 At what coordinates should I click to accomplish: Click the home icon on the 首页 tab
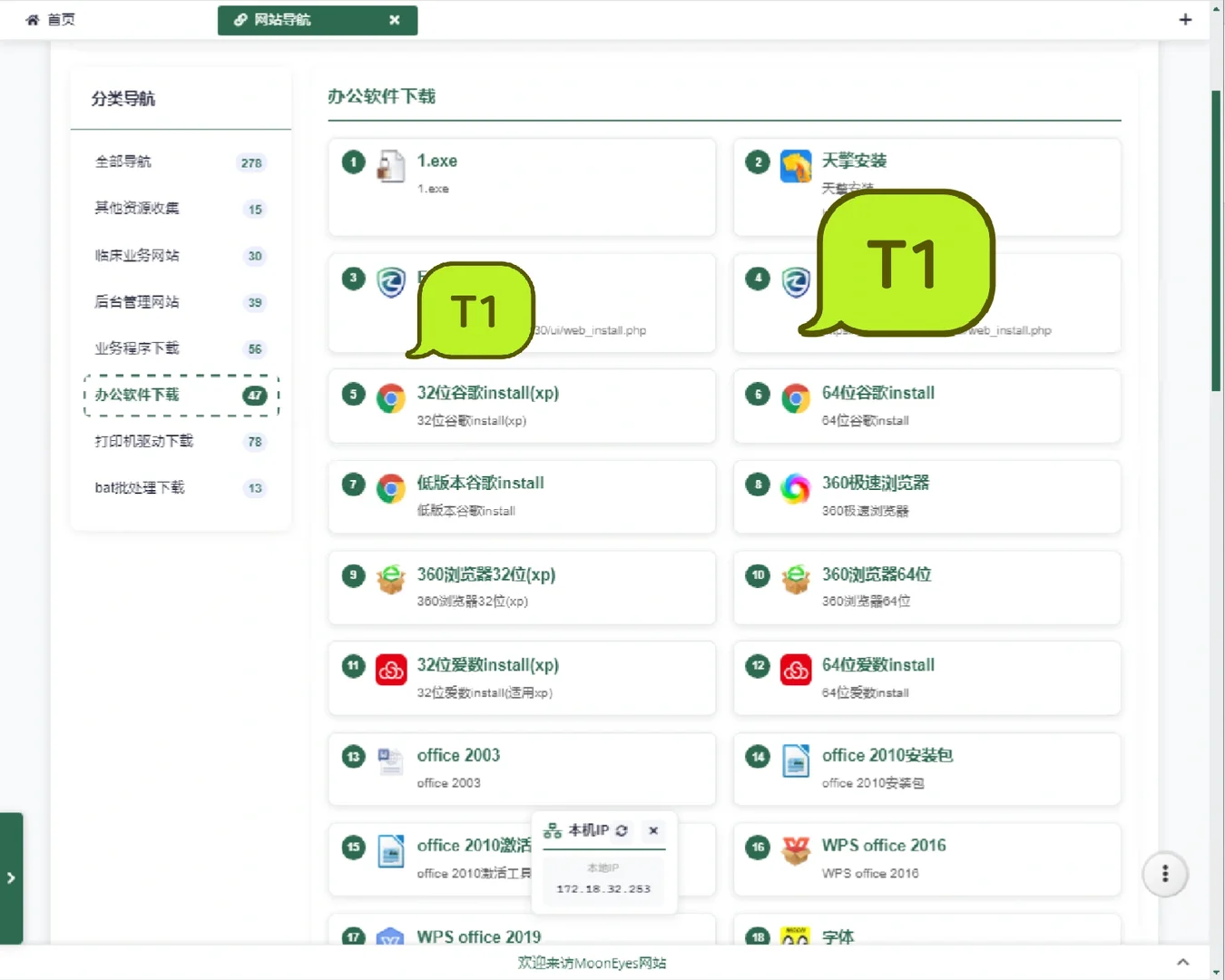33,19
